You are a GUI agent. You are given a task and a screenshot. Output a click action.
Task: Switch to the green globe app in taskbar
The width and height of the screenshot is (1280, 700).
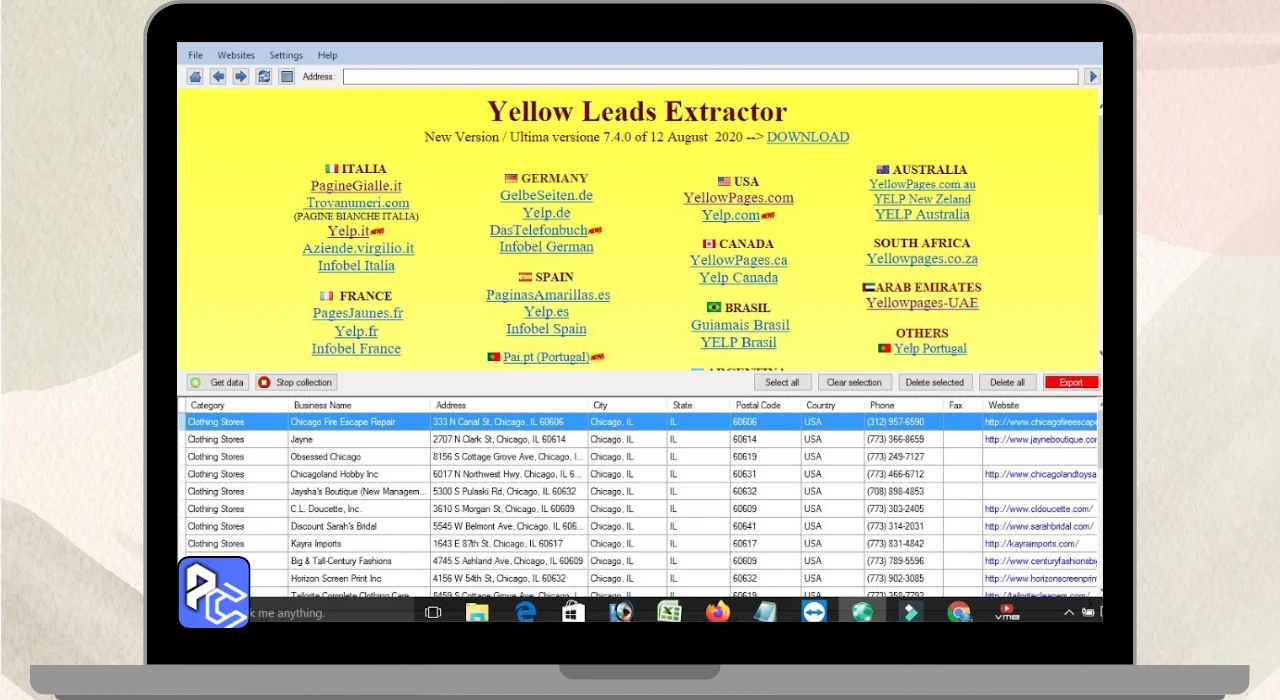[x=862, y=612]
